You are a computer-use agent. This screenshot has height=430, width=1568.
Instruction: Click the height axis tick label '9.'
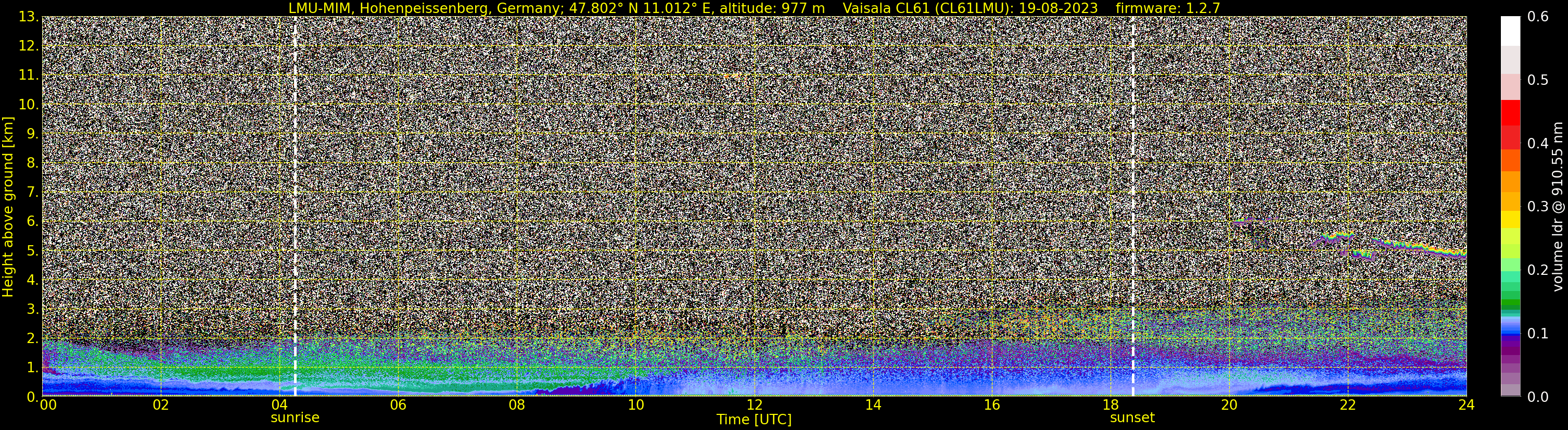(32, 134)
